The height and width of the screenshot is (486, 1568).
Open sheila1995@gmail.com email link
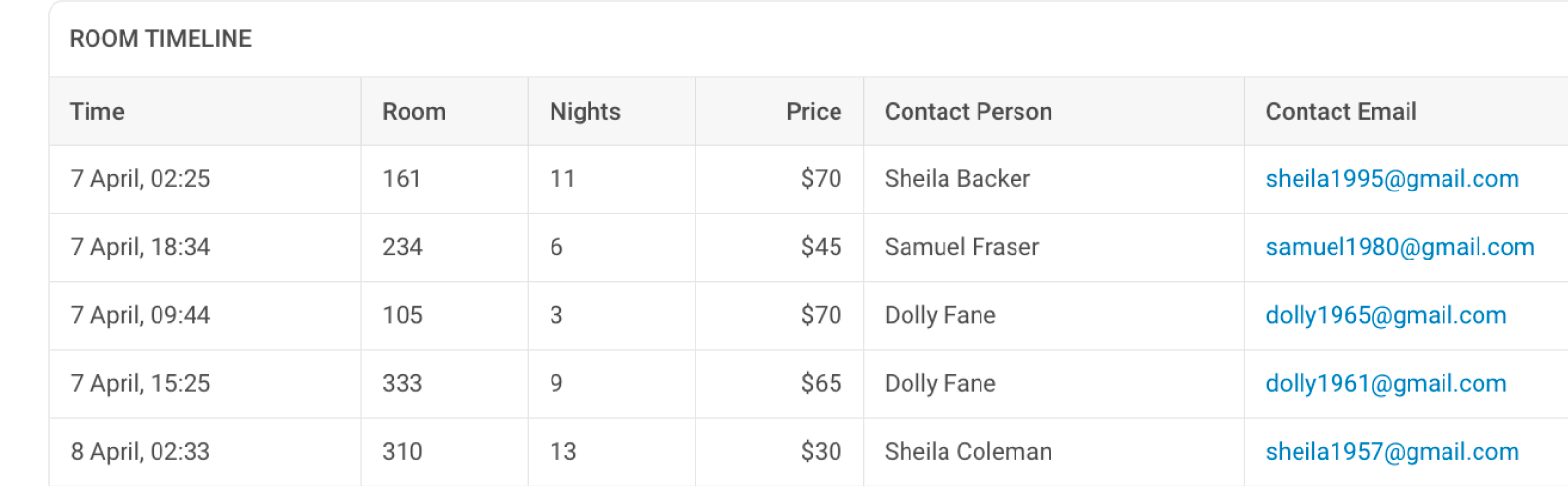tap(1392, 179)
